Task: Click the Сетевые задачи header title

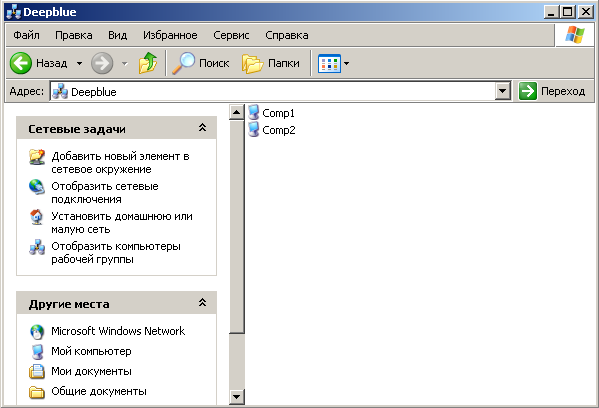Action: tap(77, 129)
